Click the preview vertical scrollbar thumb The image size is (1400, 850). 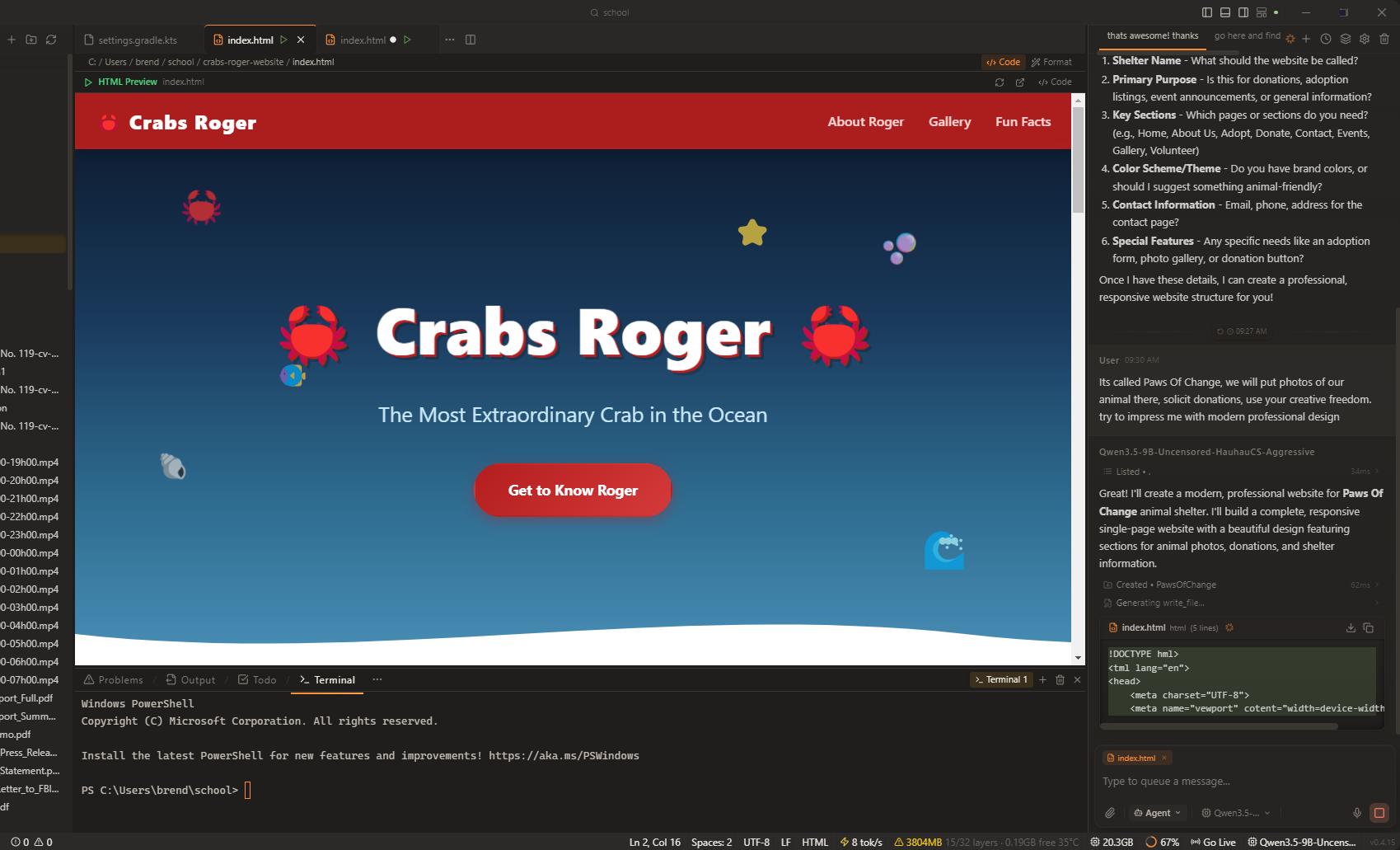click(1078, 159)
